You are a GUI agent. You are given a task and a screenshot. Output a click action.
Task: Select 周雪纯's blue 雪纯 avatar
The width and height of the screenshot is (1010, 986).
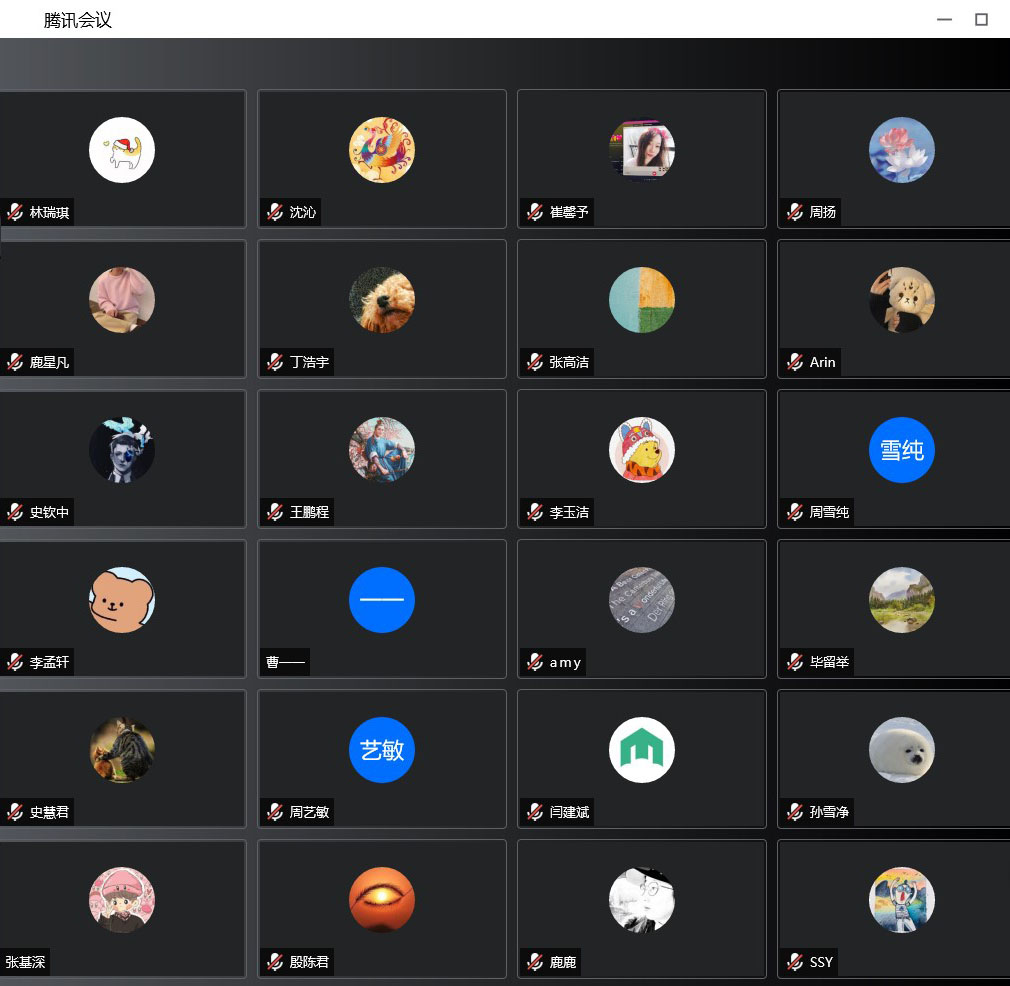point(901,450)
